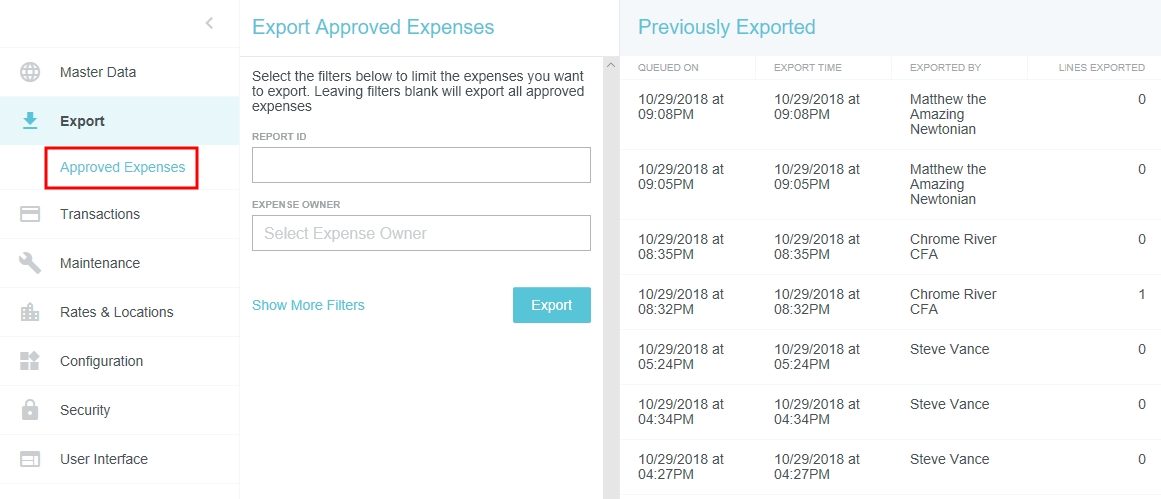The height and width of the screenshot is (499, 1161).
Task: Expand Show More Filters
Action: (308, 305)
